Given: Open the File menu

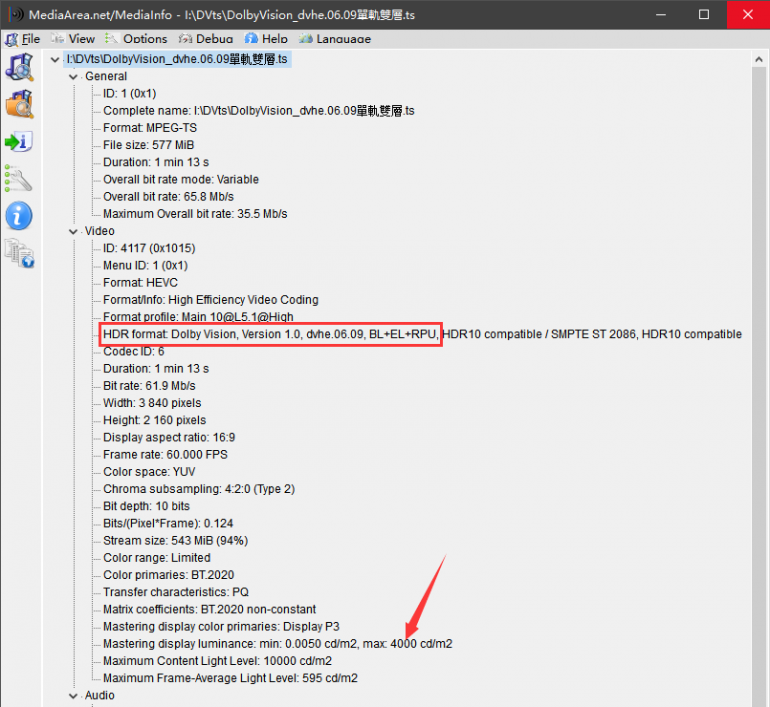Looking at the screenshot, I should [x=23, y=39].
